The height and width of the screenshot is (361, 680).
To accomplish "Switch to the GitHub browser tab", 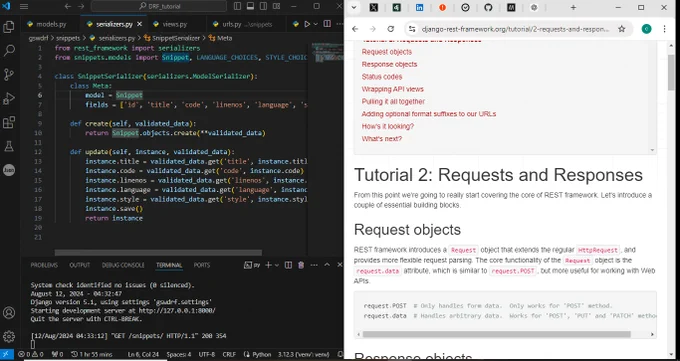I will pos(488,7).
